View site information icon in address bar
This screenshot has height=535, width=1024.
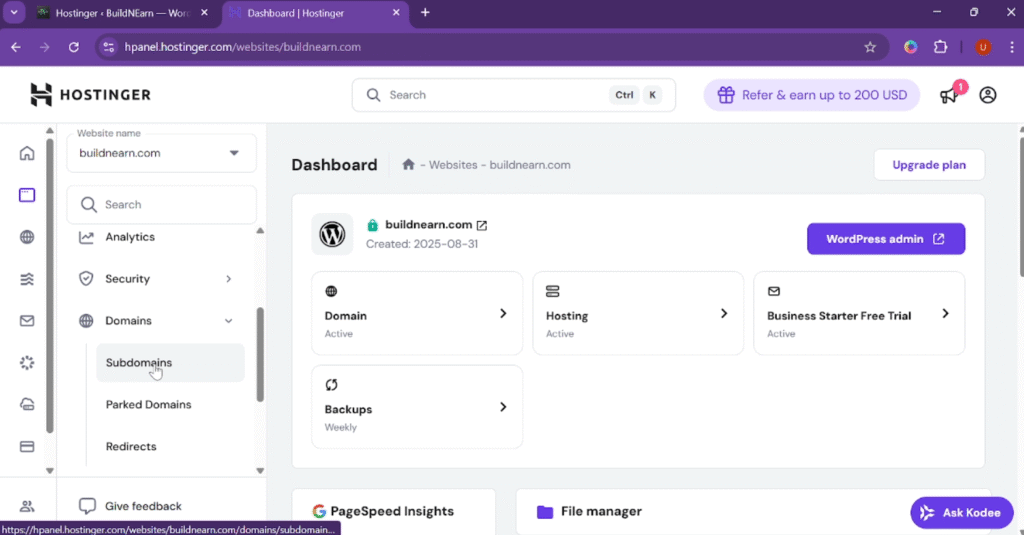[x=109, y=47]
